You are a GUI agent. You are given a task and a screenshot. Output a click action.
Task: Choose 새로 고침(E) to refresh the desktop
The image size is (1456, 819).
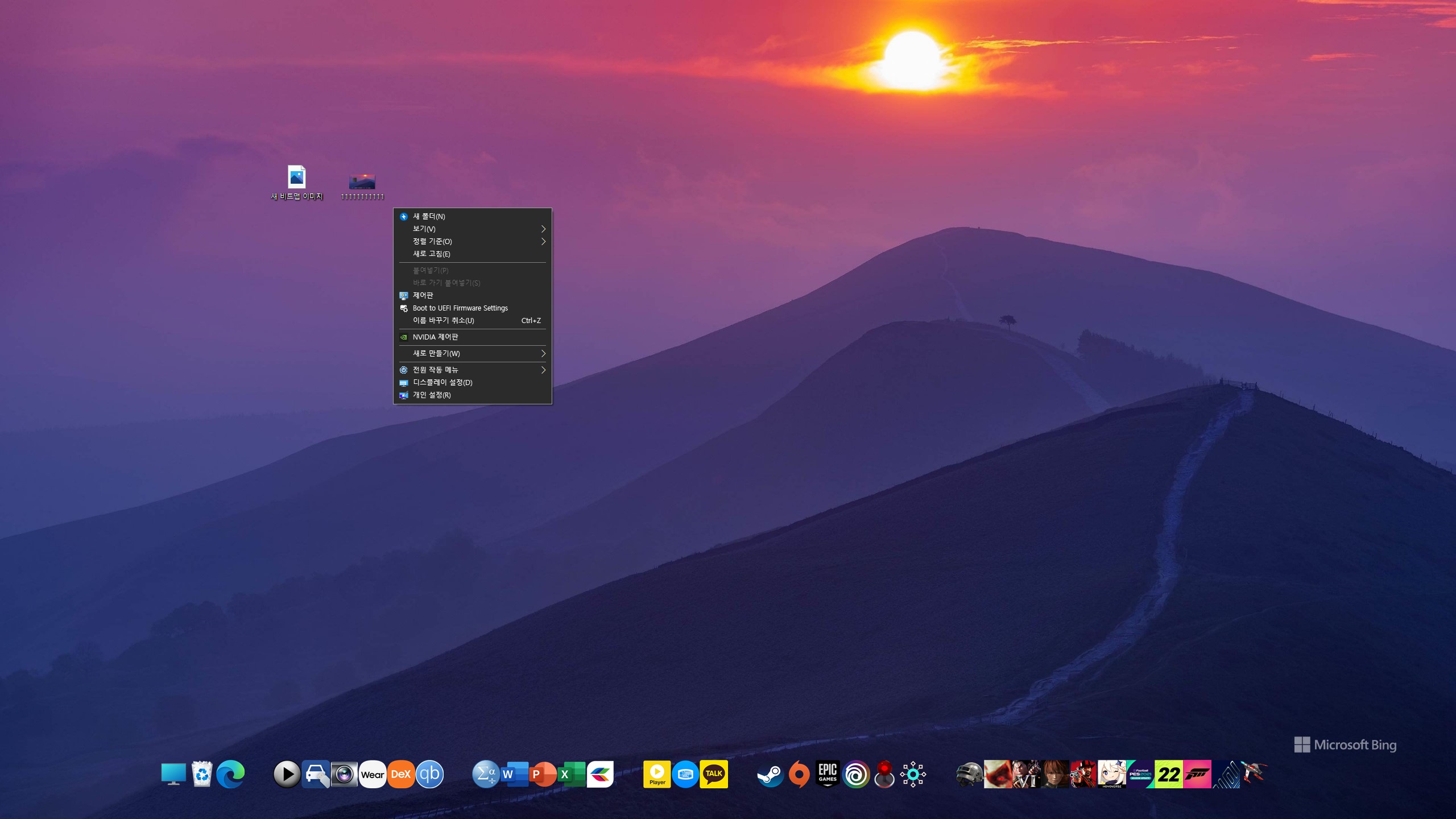[x=473, y=254]
